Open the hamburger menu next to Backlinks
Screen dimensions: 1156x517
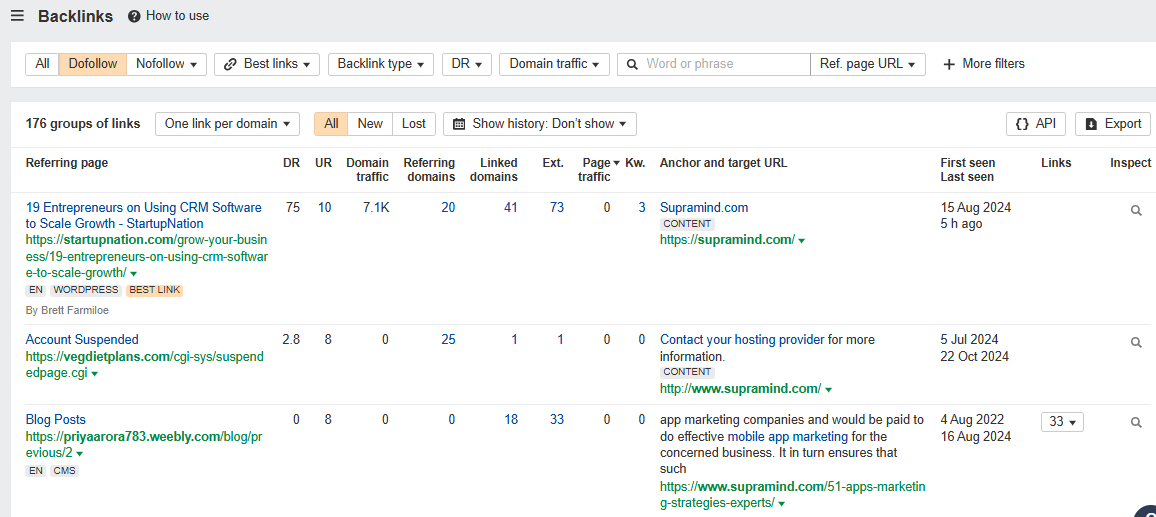click(x=17, y=15)
